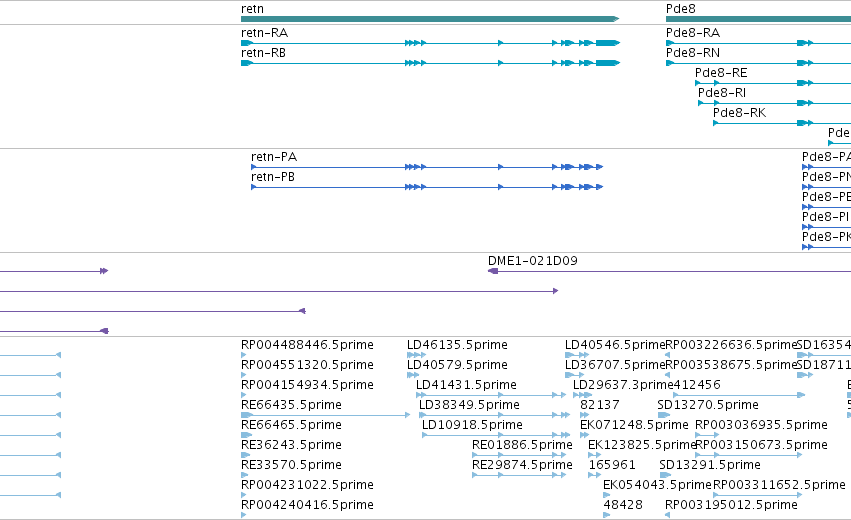The image size is (851, 520).
Task: Select the Pde8-RA transcript label
Action: (693, 33)
